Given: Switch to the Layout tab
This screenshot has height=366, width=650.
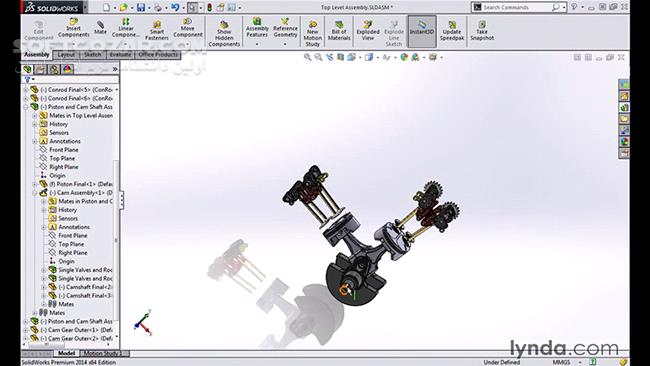Looking at the screenshot, I should coord(66,55).
